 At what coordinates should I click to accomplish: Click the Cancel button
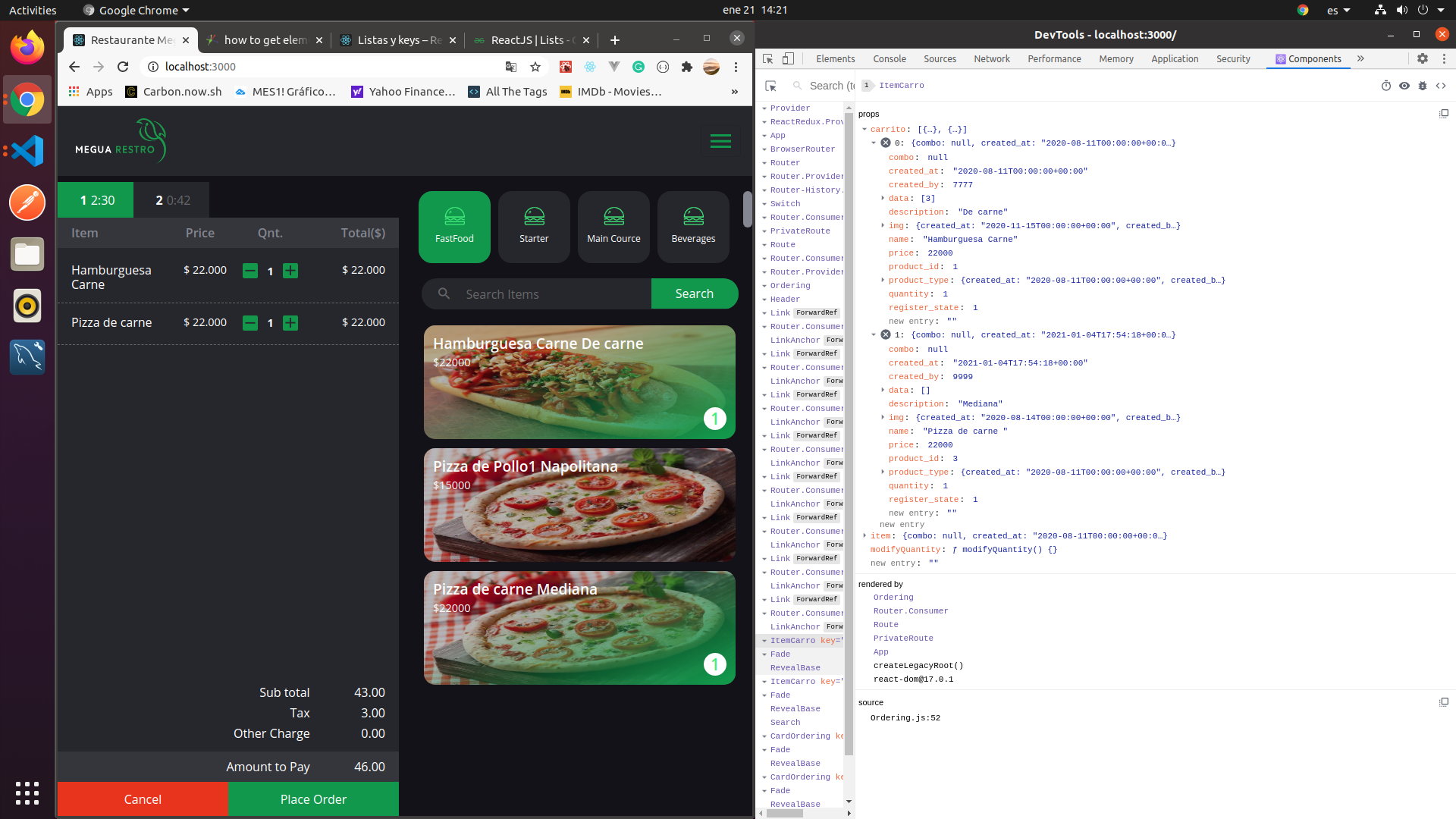pyautogui.click(x=142, y=798)
